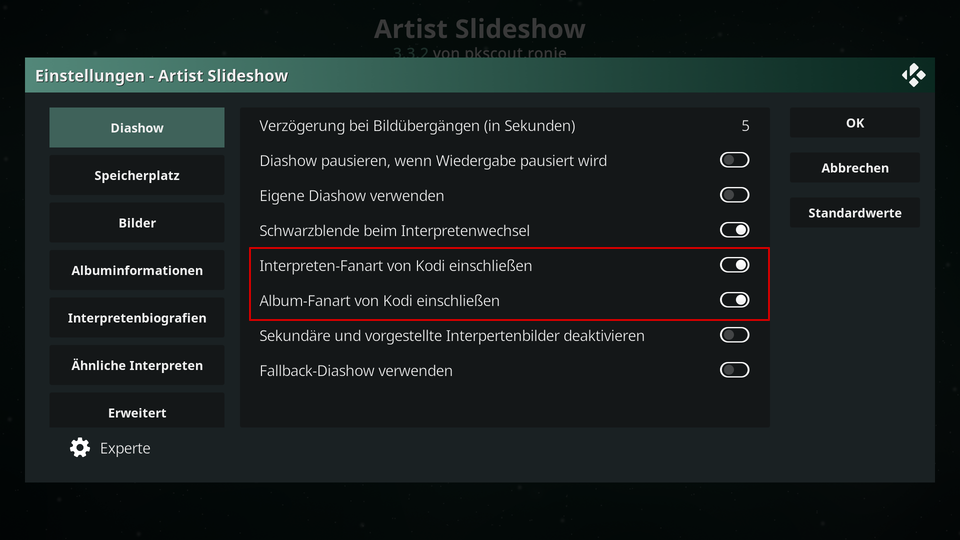Enable Eigene Diashow verwenden switch
The image size is (960, 540).
coord(734,195)
